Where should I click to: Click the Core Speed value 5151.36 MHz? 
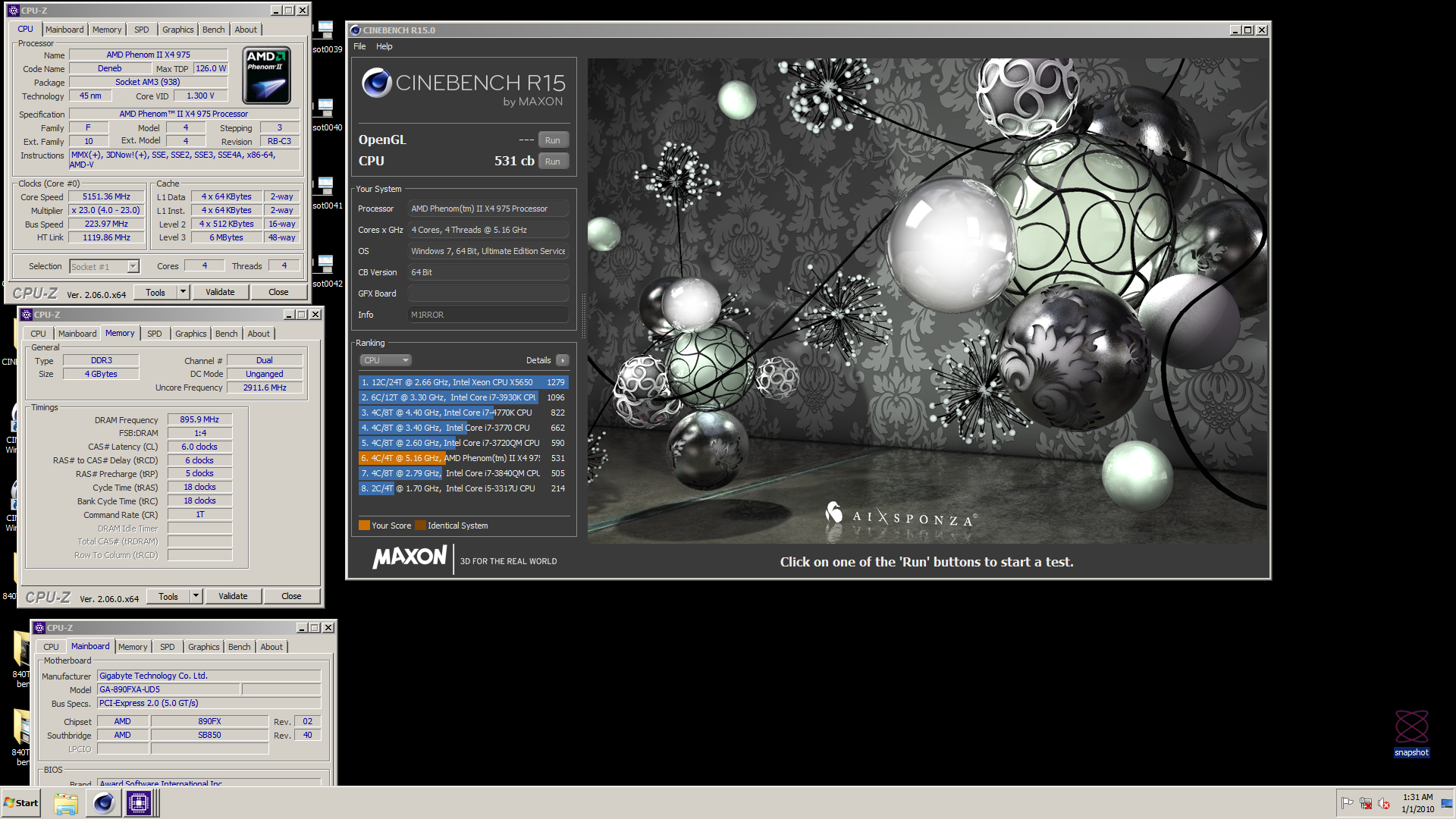(106, 196)
